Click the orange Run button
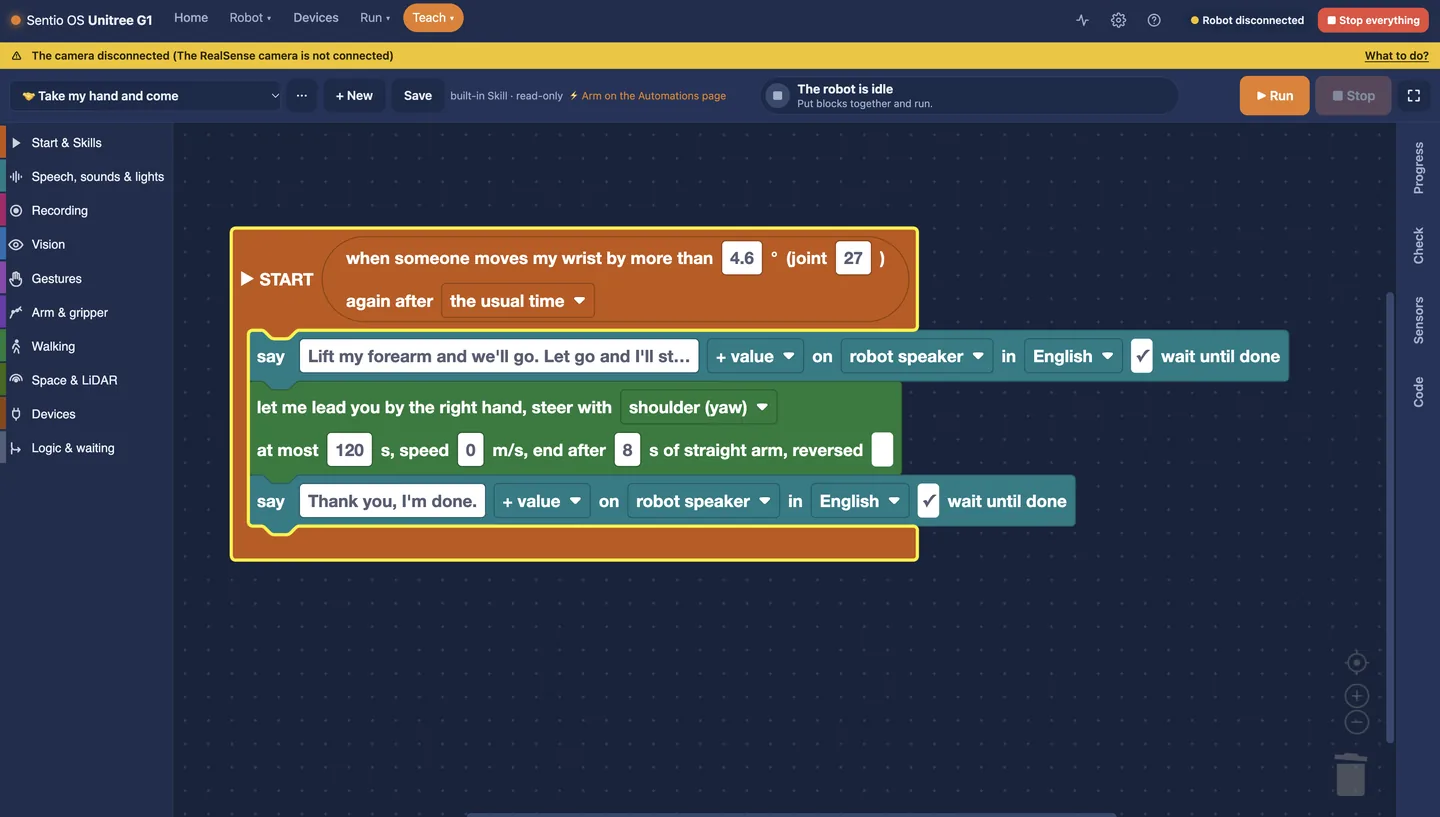The width and height of the screenshot is (1440, 817). (x=1274, y=96)
